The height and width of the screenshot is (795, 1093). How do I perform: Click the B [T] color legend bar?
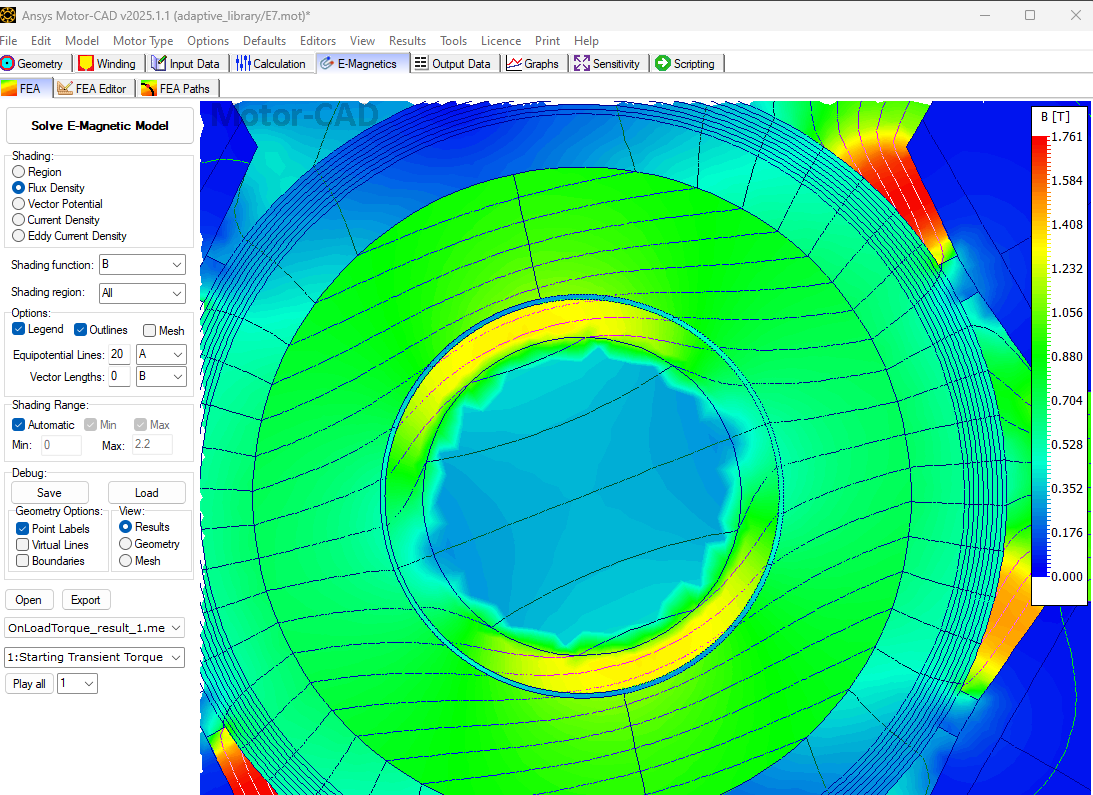(x=1040, y=356)
